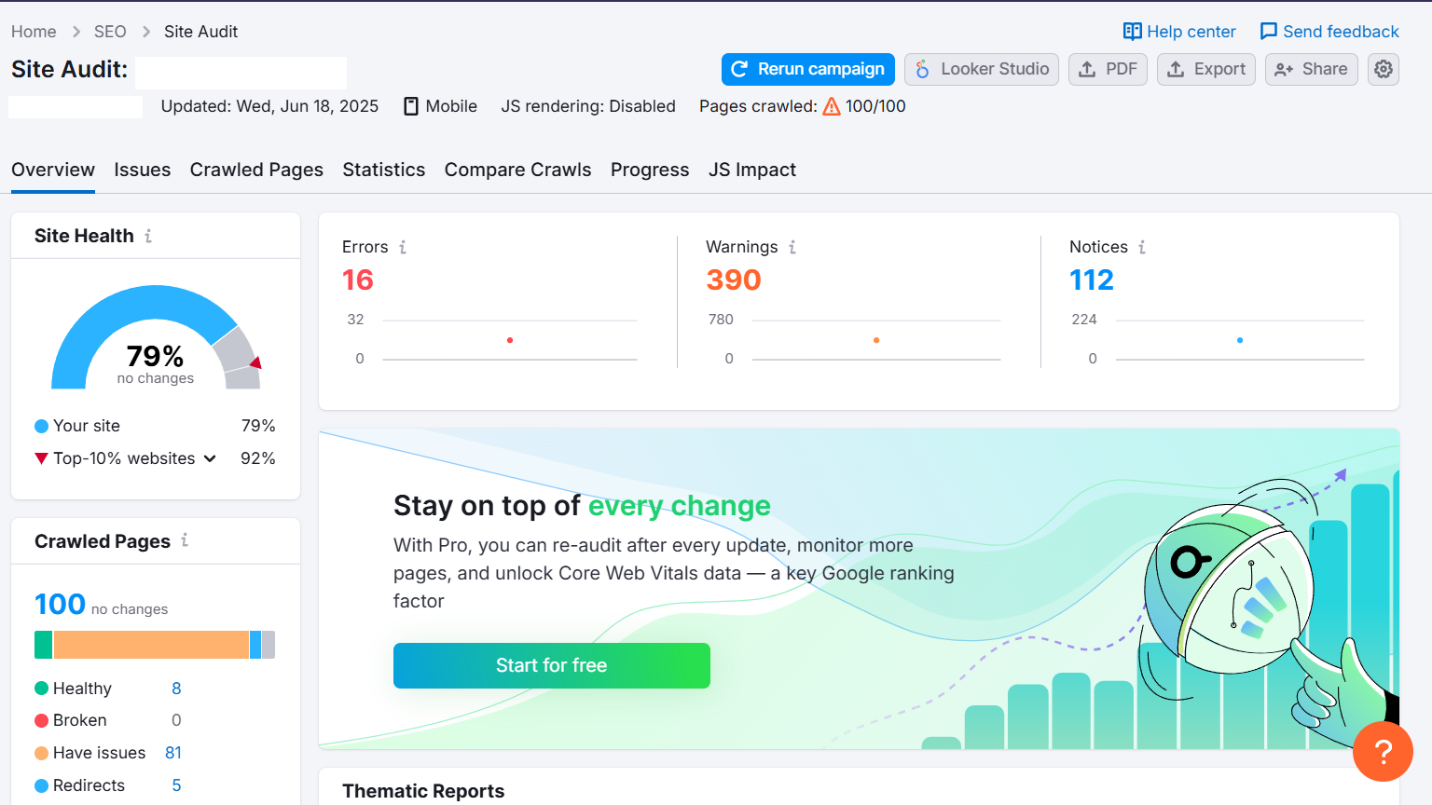Open the Statistics tab
The height and width of the screenshot is (805, 1432).
[384, 170]
